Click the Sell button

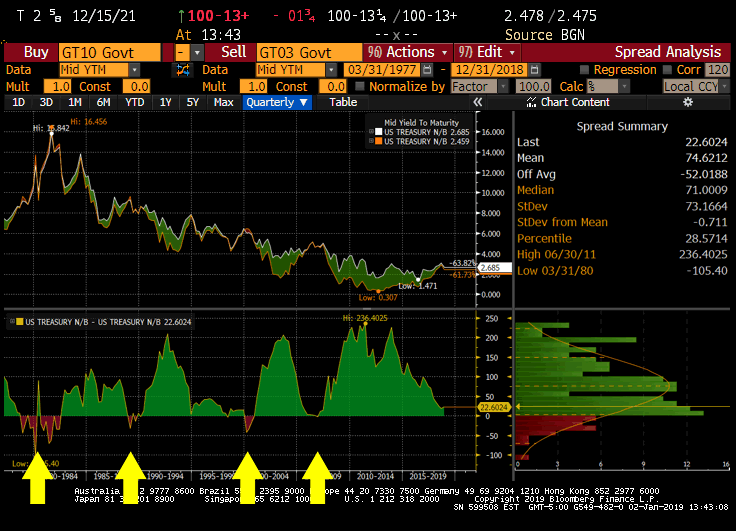232,52
